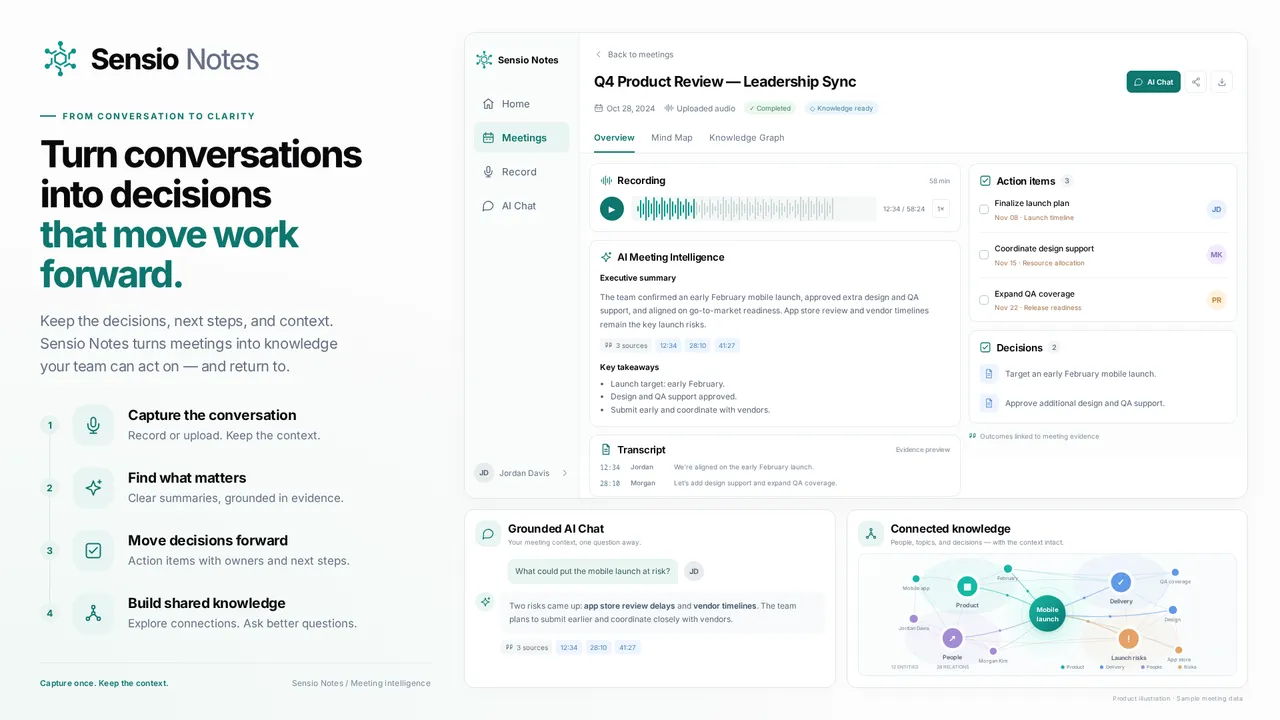Click the green AI Chat button
1280x720 pixels.
coord(1153,82)
